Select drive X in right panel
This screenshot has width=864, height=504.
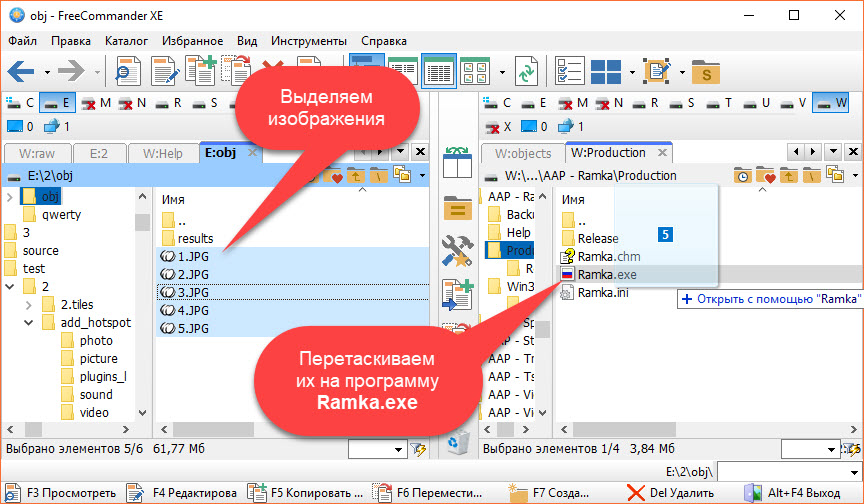click(x=499, y=127)
